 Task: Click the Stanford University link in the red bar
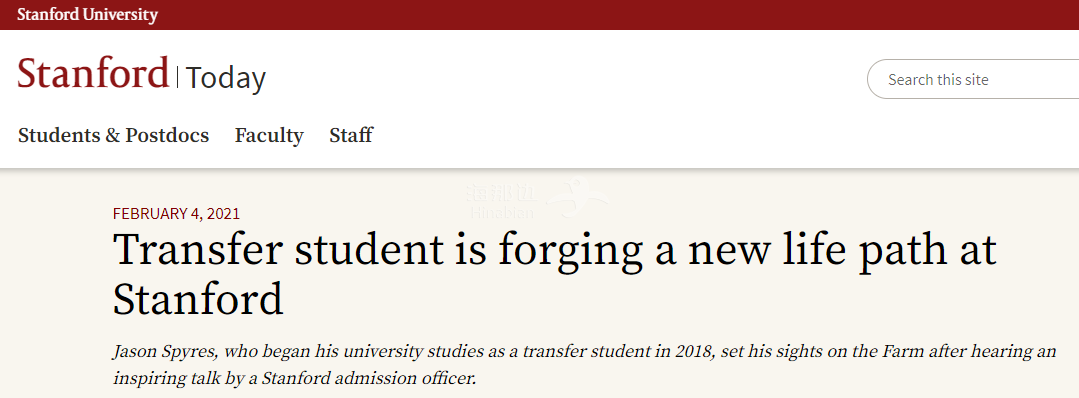coord(87,14)
